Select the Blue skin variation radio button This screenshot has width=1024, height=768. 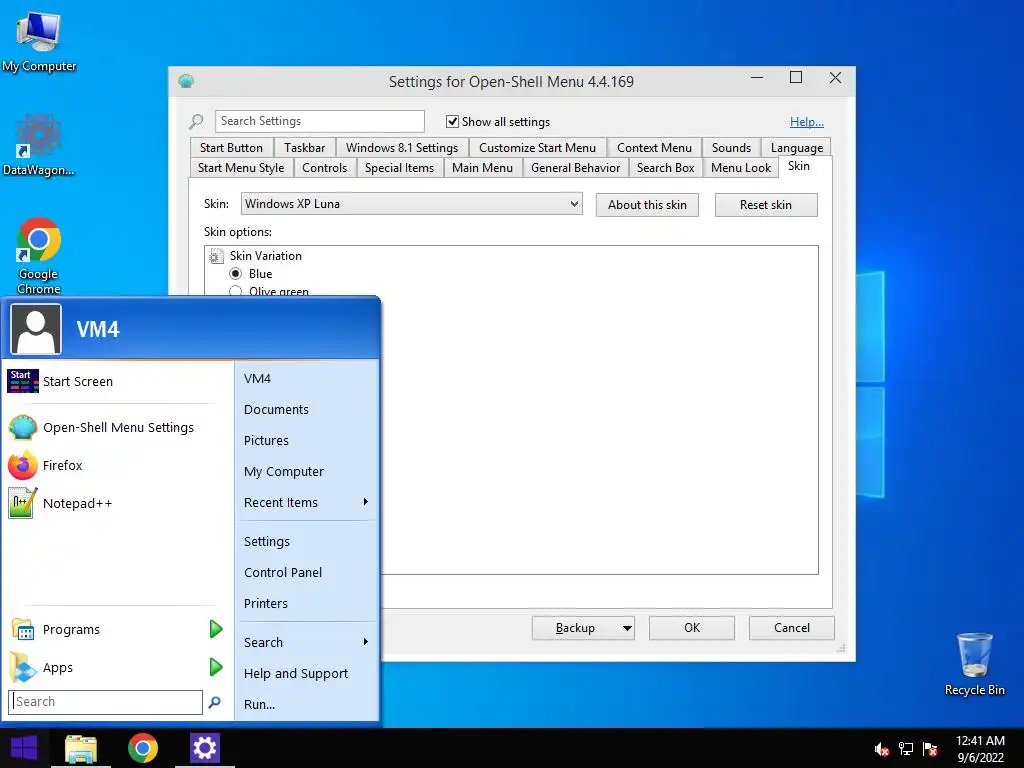[x=236, y=274]
